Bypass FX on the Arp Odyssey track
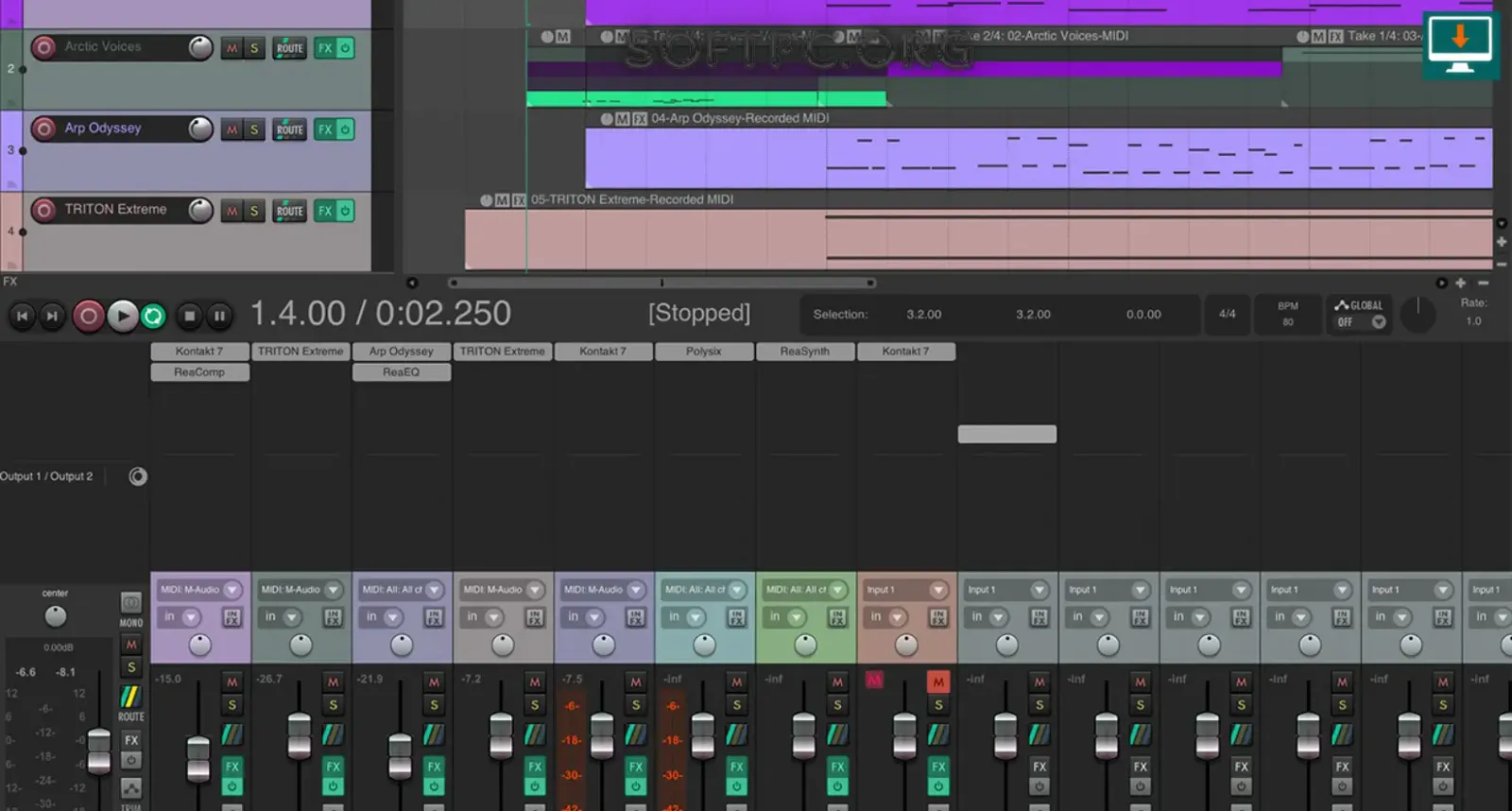Viewport: 1512px width, 811px height. click(x=345, y=129)
